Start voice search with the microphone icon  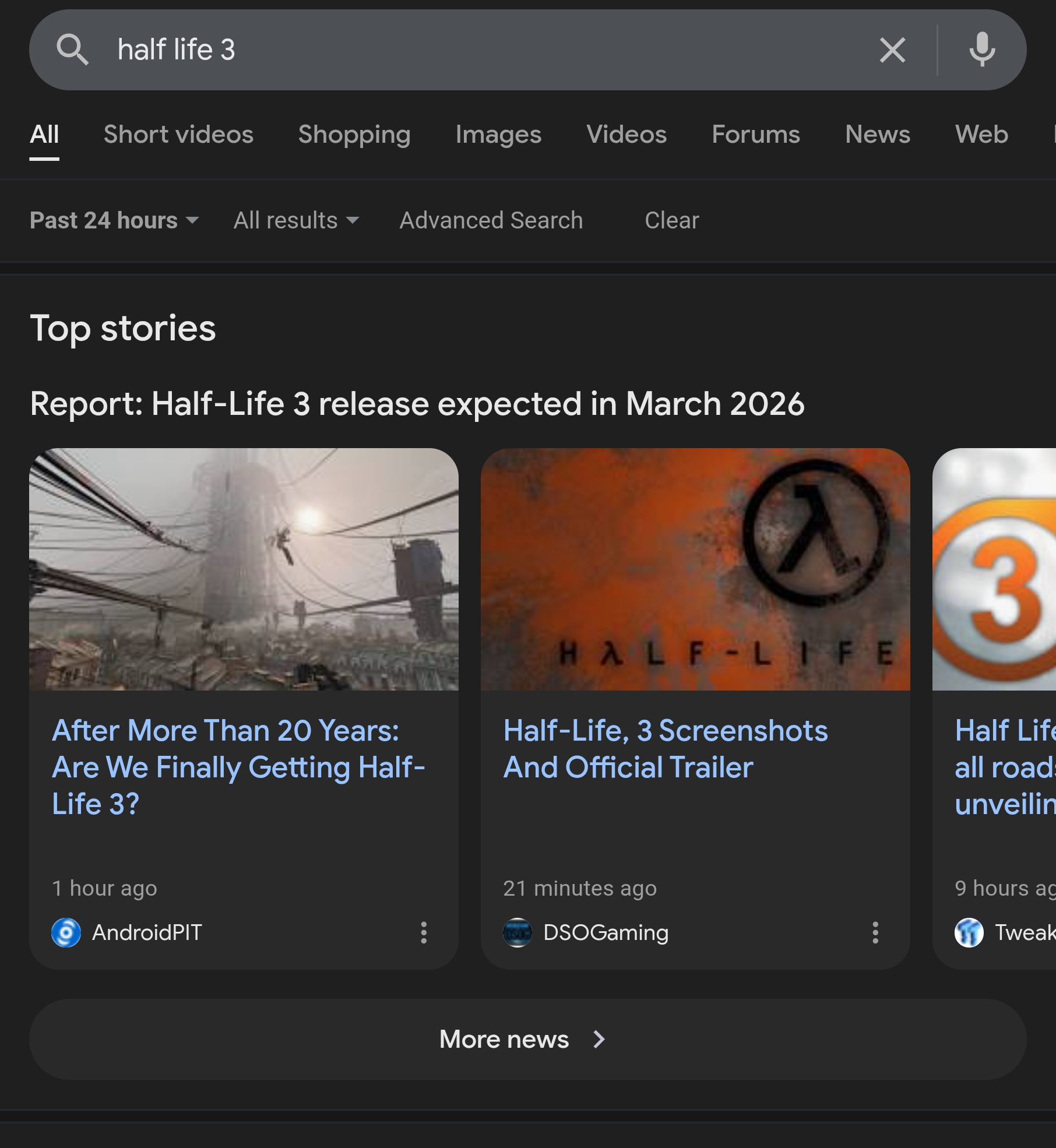coord(982,50)
